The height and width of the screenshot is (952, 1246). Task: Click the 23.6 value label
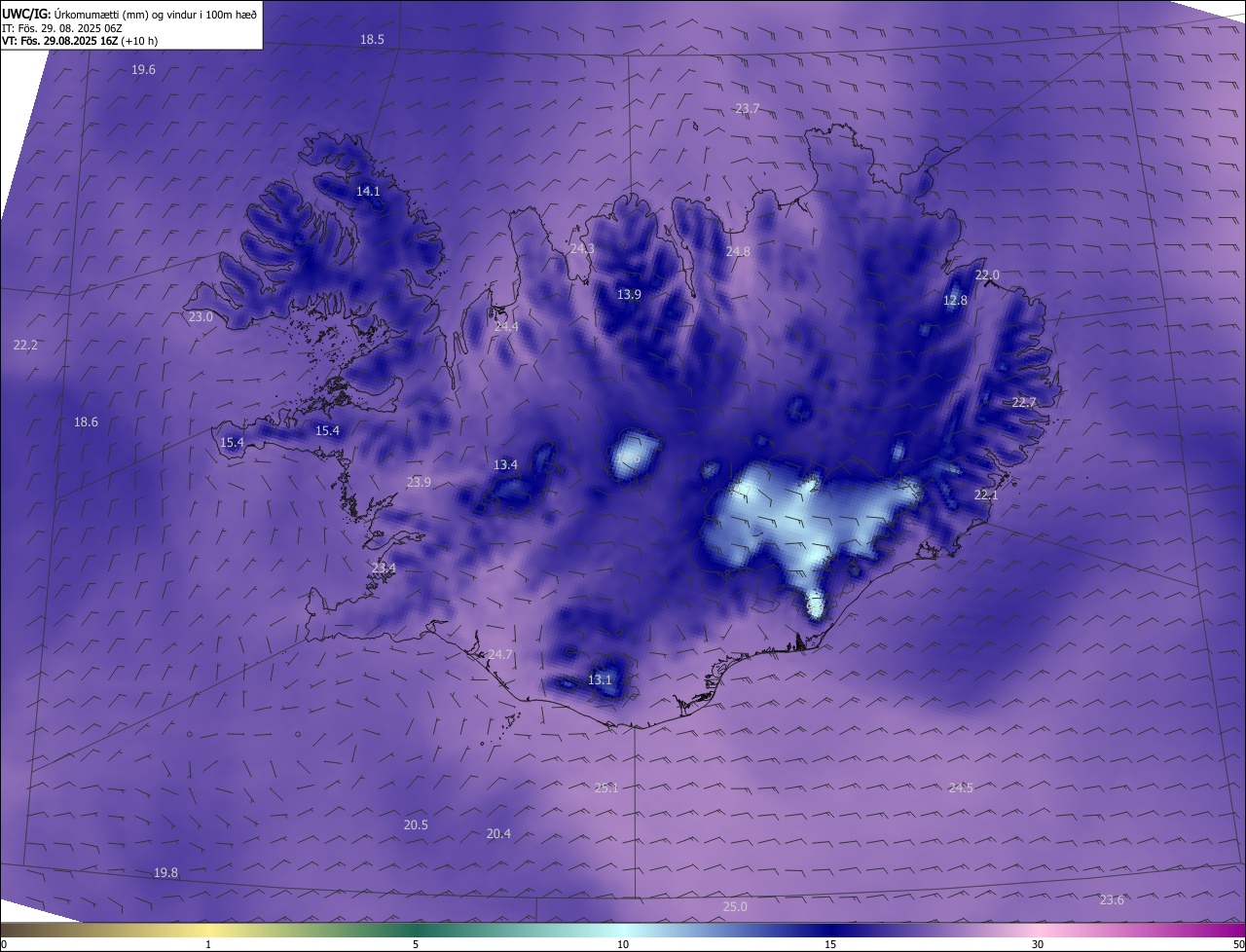(1112, 900)
